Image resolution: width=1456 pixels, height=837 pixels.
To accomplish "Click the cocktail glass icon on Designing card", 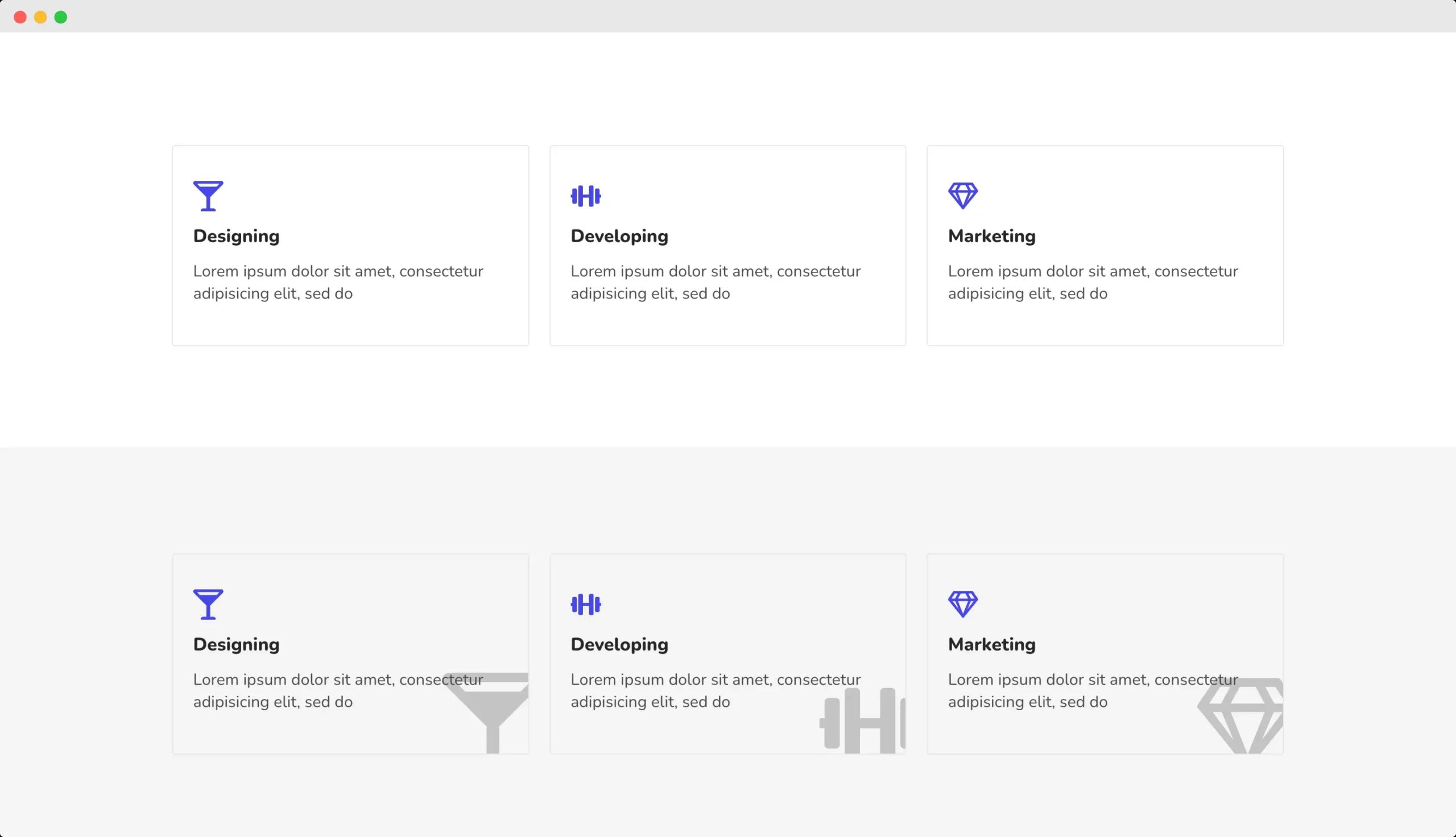I will pyautogui.click(x=208, y=196).
